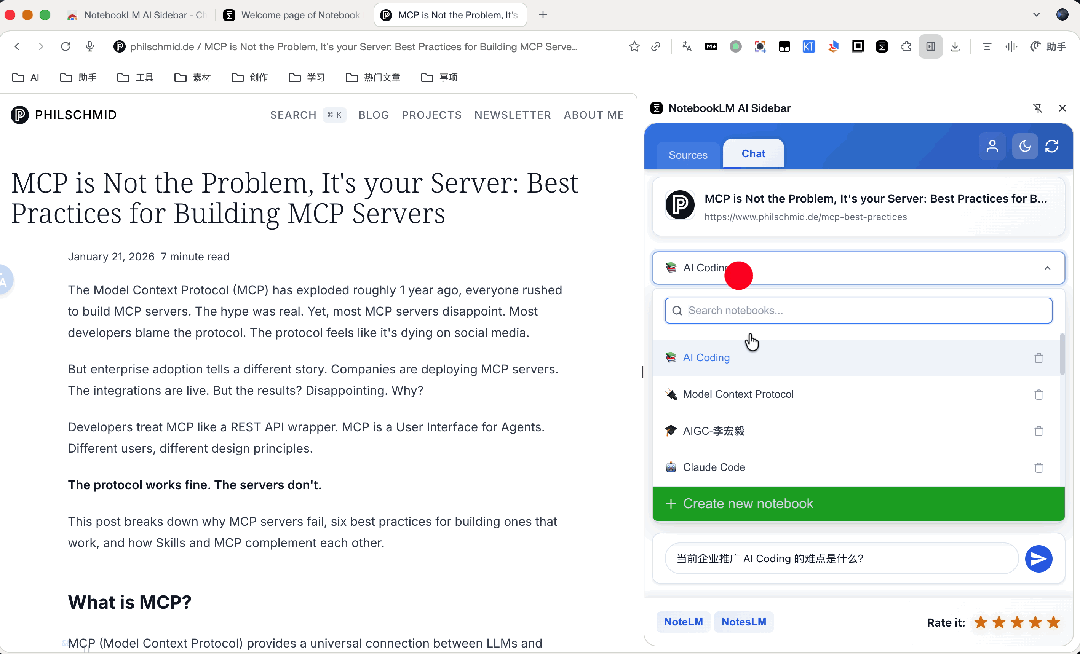Click the audio waveform toolbar icon
The height and width of the screenshot is (654, 1080).
pos(1011,47)
